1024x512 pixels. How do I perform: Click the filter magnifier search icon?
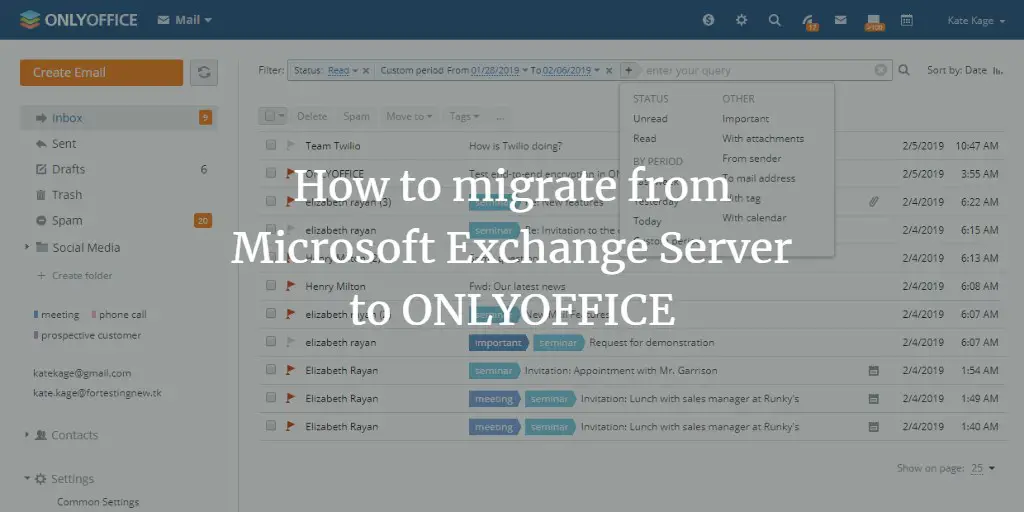[x=904, y=70]
